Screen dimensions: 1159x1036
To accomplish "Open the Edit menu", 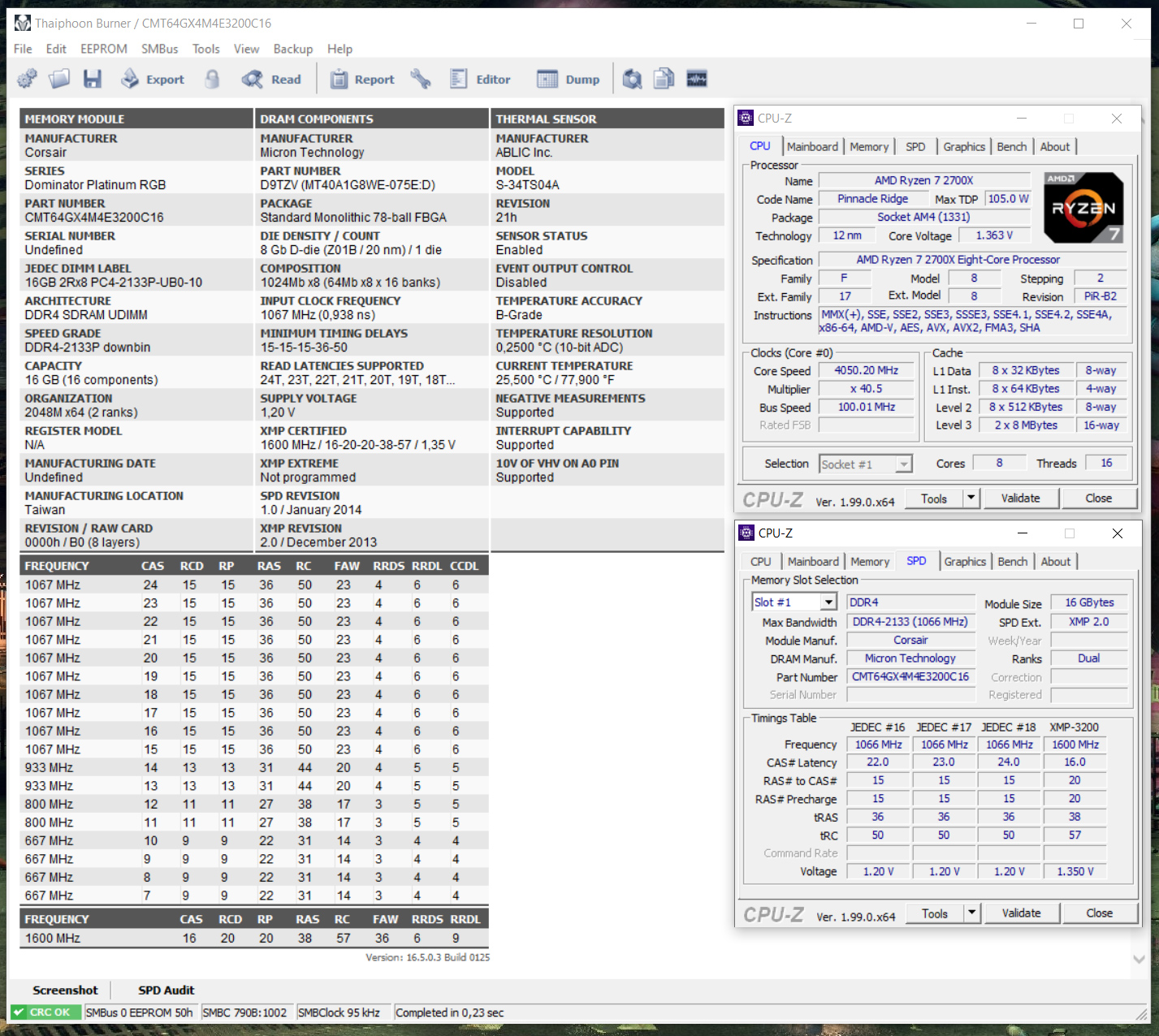I will click(x=56, y=49).
